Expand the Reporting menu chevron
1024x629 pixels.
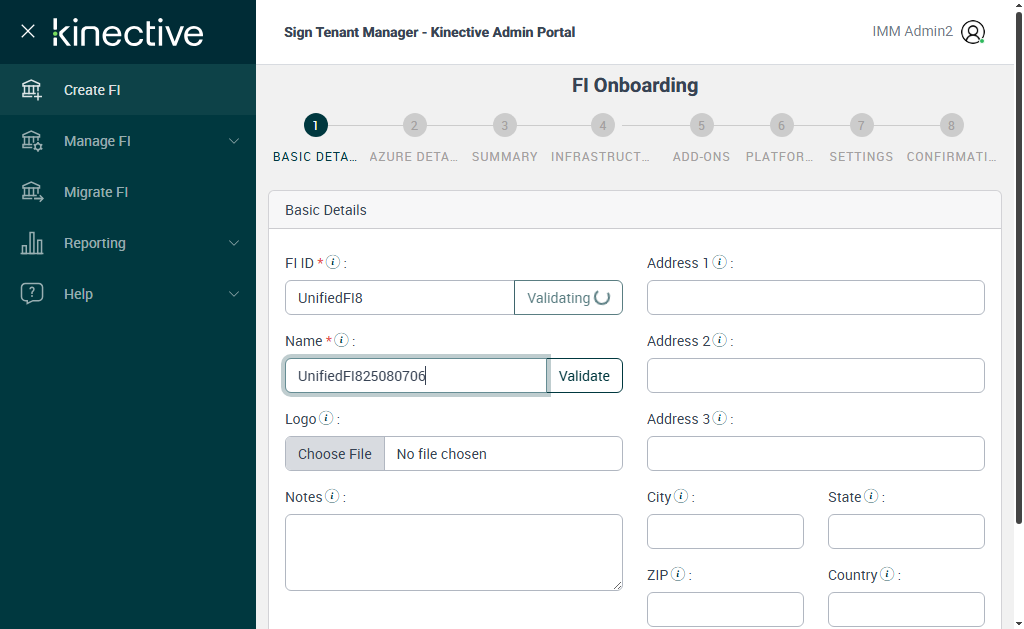234,243
